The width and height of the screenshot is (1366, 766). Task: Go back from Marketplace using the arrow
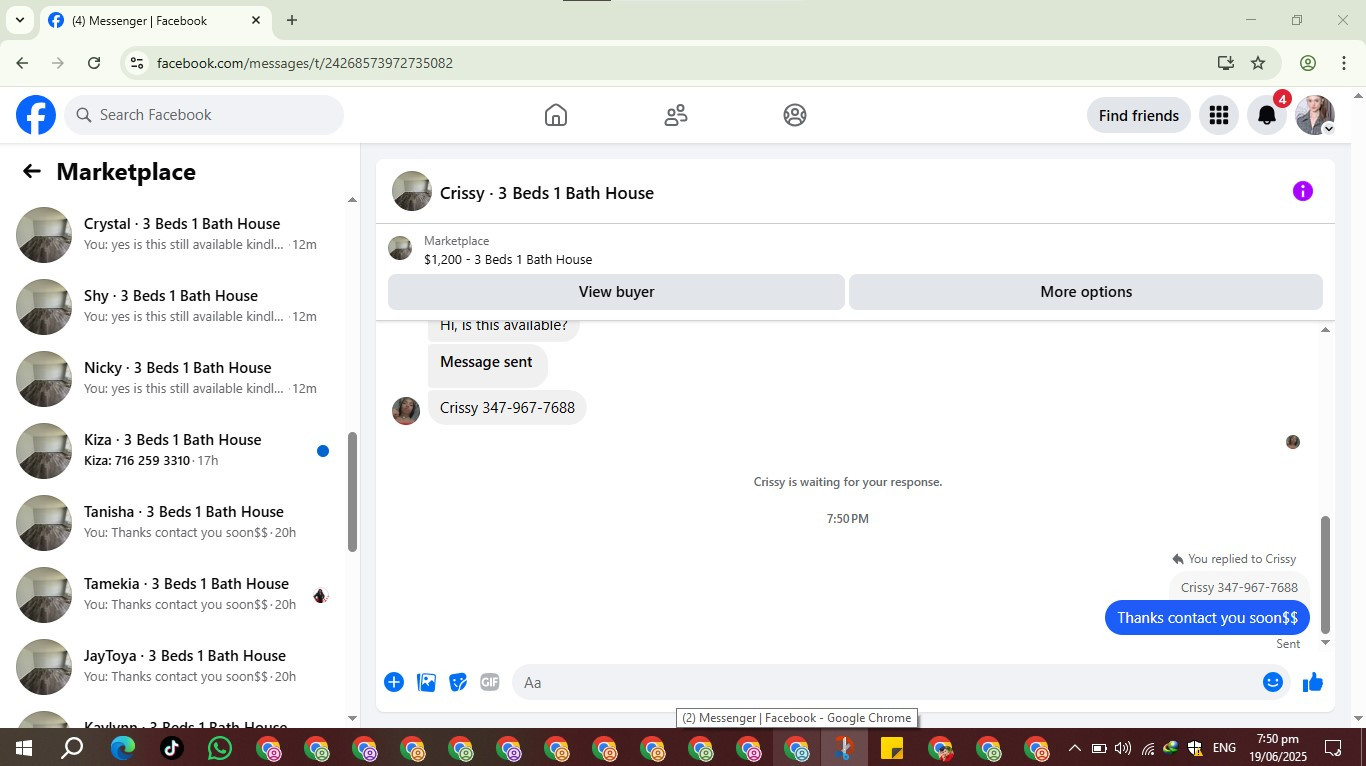tap(32, 171)
